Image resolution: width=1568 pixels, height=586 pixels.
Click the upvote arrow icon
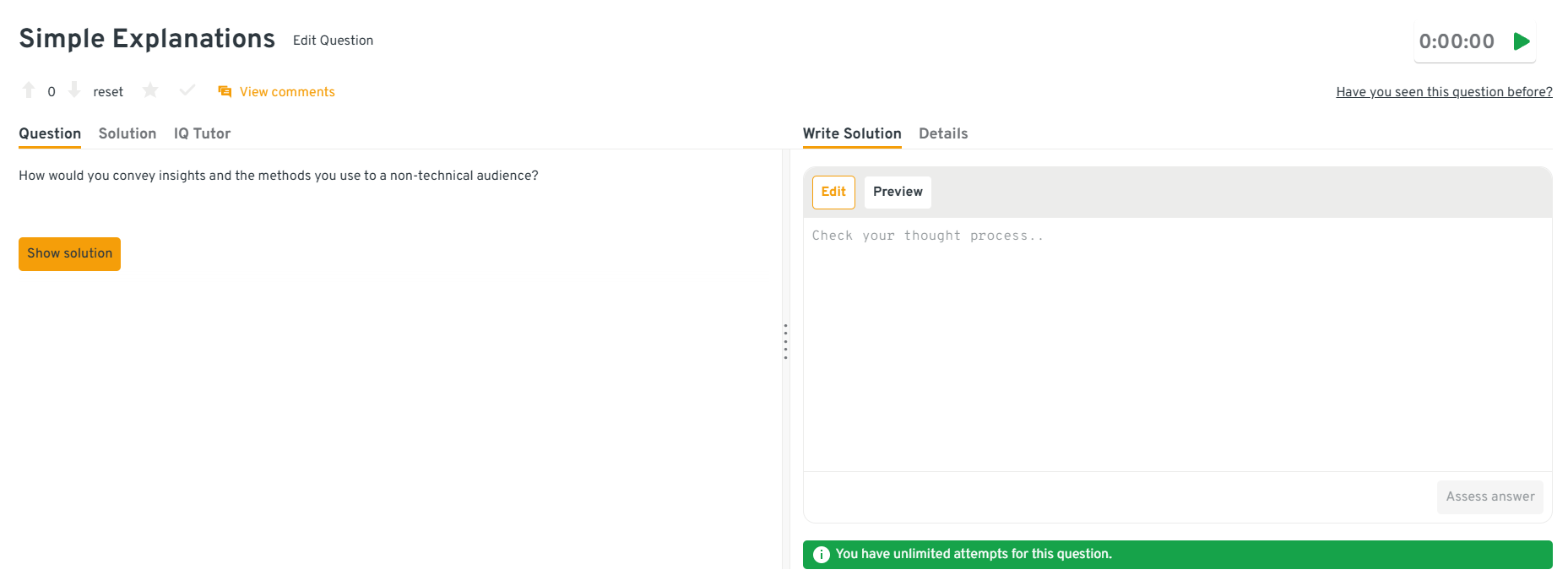coord(29,90)
